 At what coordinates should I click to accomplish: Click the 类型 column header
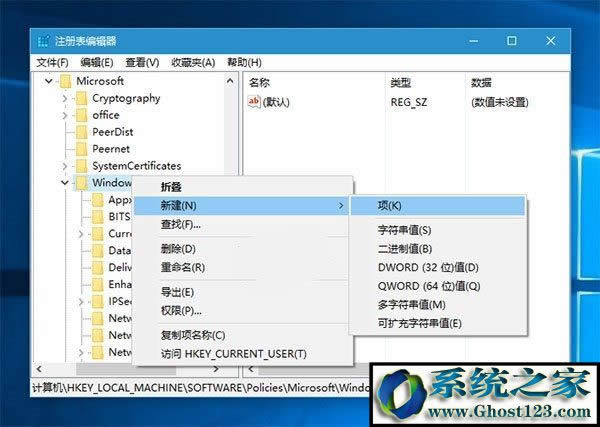(400, 81)
